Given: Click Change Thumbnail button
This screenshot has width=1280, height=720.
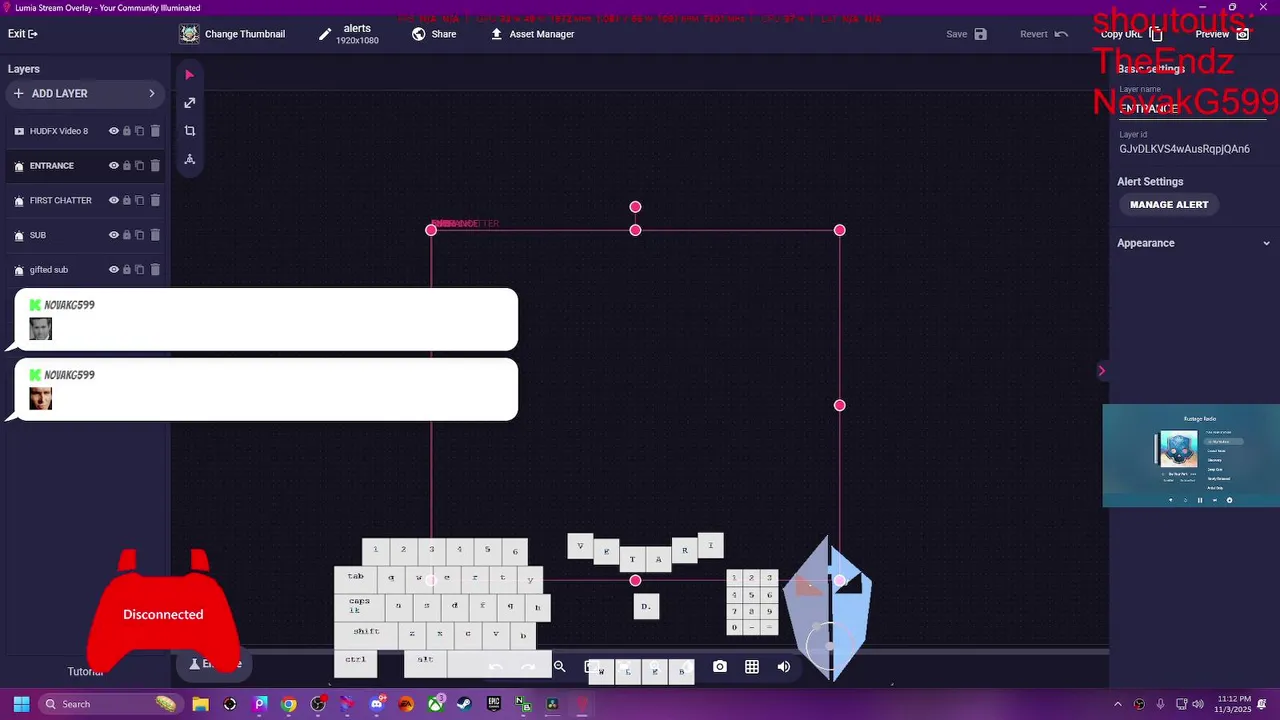Looking at the screenshot, I should pyautogui.click(x=233, y=34).
